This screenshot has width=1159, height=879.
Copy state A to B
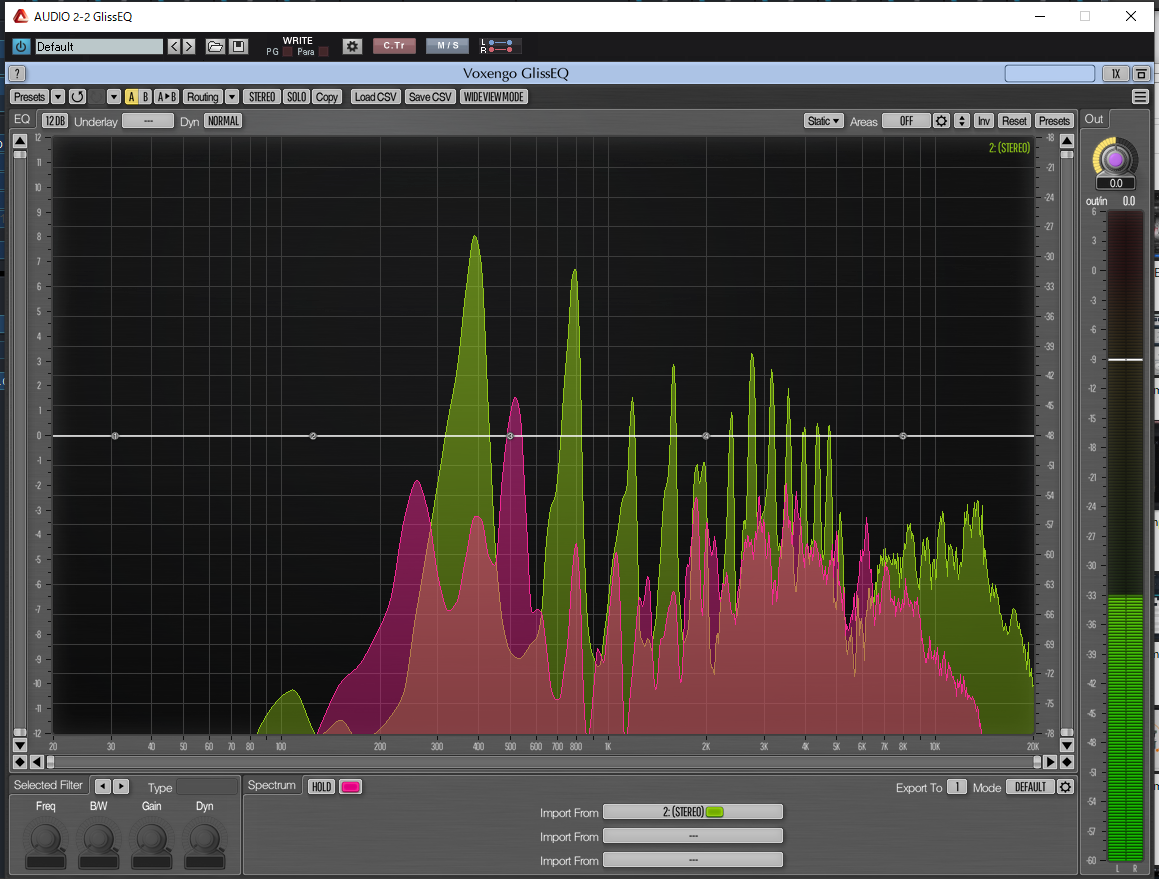tap(167, 97)
